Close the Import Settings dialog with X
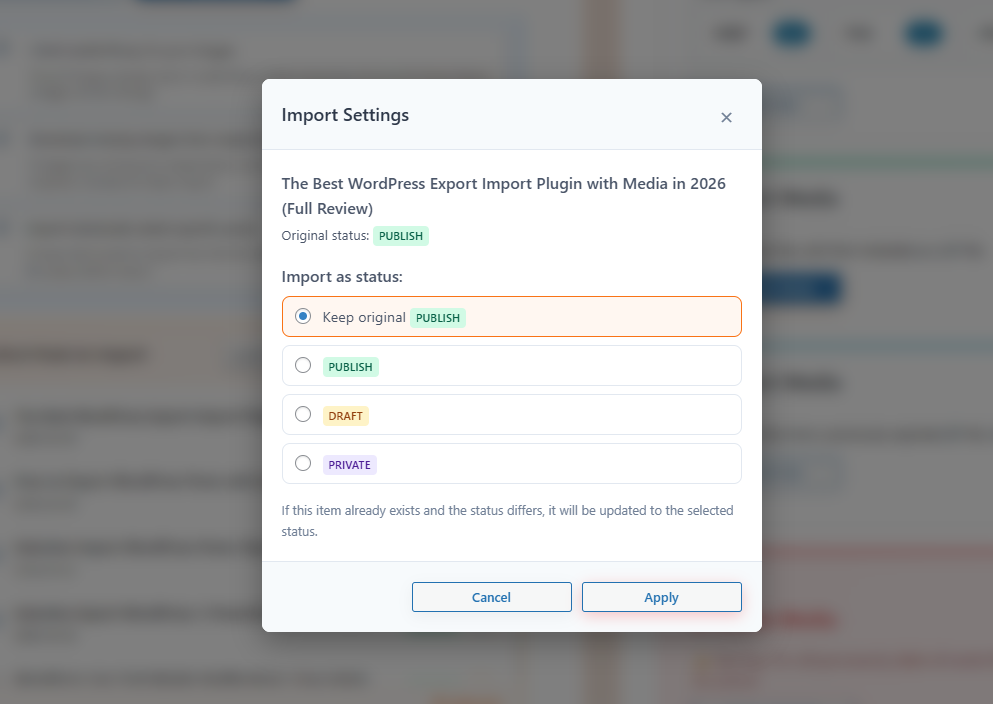 tap(726, 117)
